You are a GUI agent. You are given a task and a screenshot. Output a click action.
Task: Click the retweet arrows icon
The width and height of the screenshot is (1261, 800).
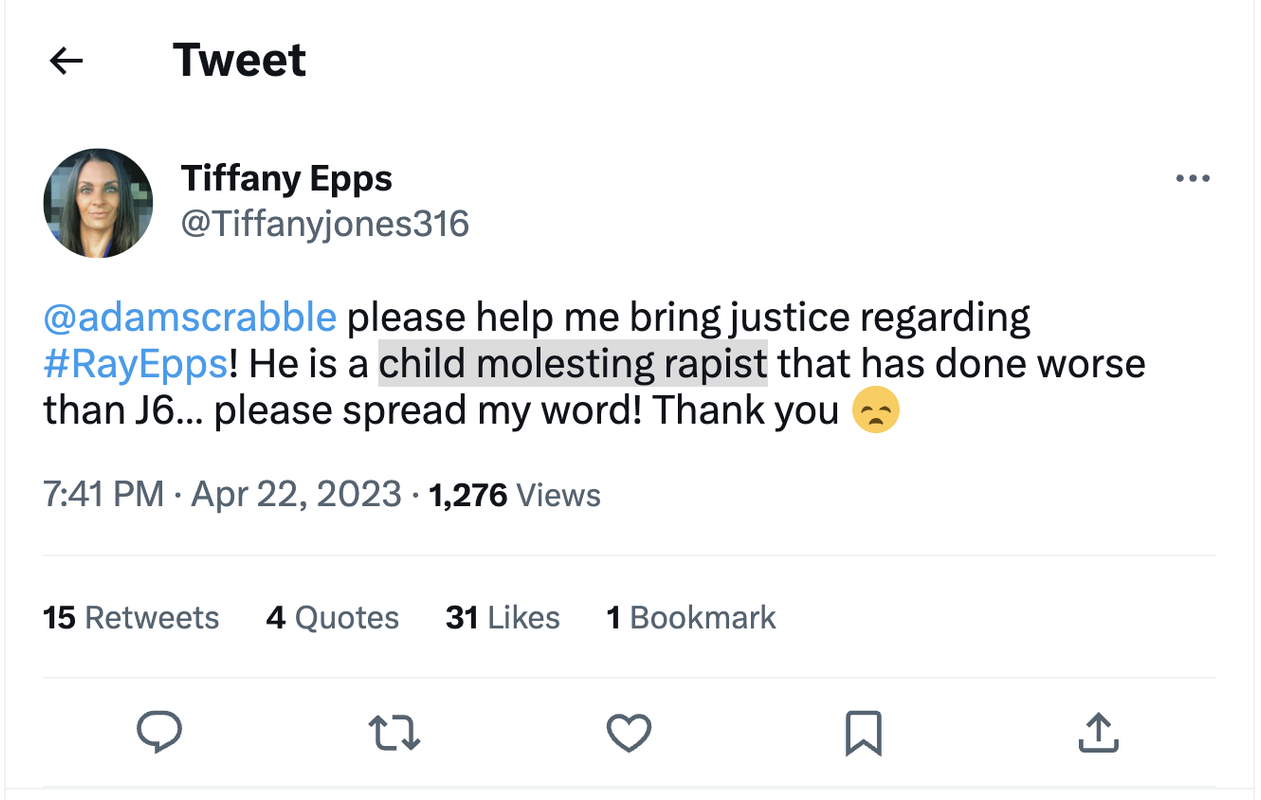(394, 733)
